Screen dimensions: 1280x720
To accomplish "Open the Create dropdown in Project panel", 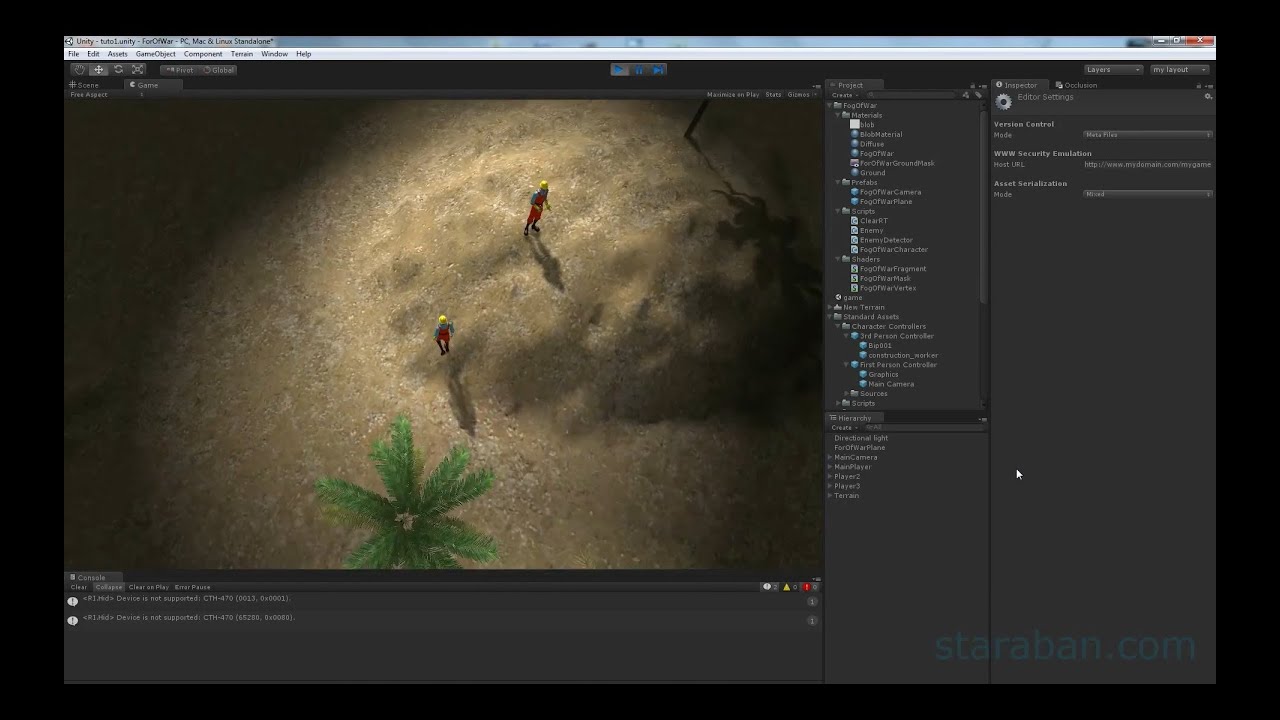I will [x=843, y=95].
